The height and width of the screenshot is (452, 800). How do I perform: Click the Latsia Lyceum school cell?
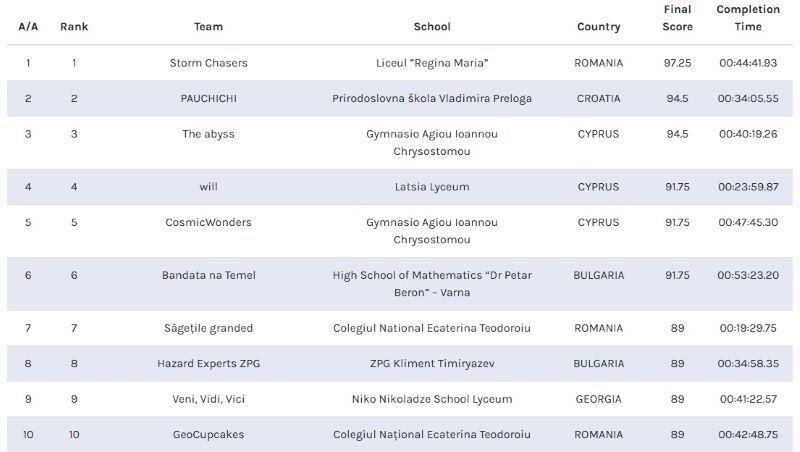(x=432, y=187)
